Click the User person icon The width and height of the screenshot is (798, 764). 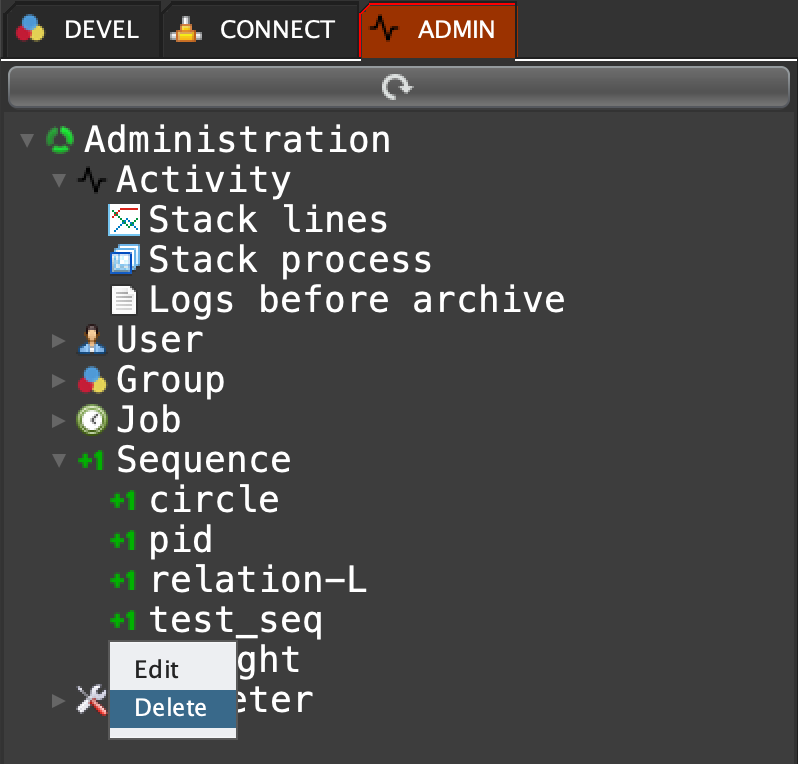(91, 340)
